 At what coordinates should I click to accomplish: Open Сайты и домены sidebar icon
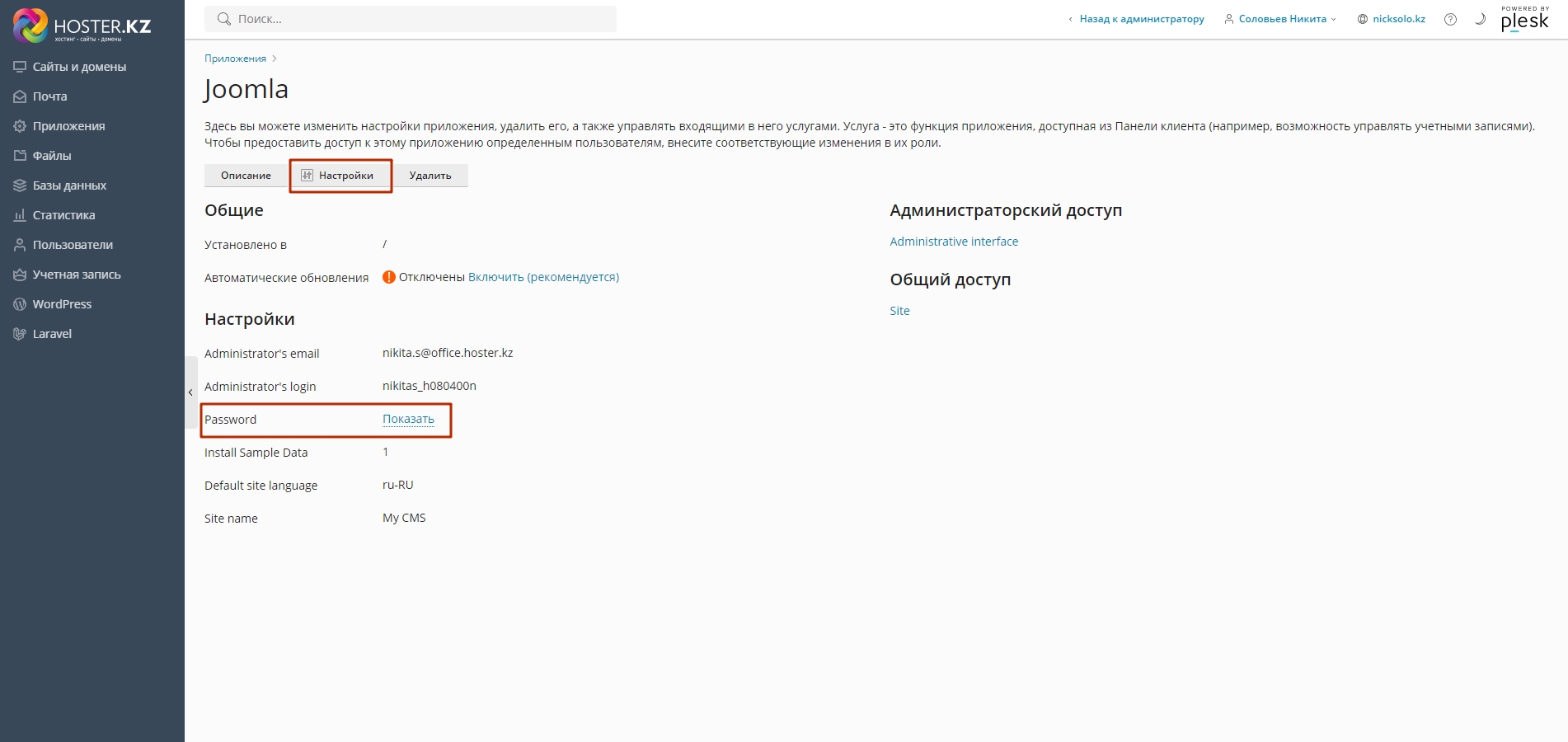(x=20, y=67)
